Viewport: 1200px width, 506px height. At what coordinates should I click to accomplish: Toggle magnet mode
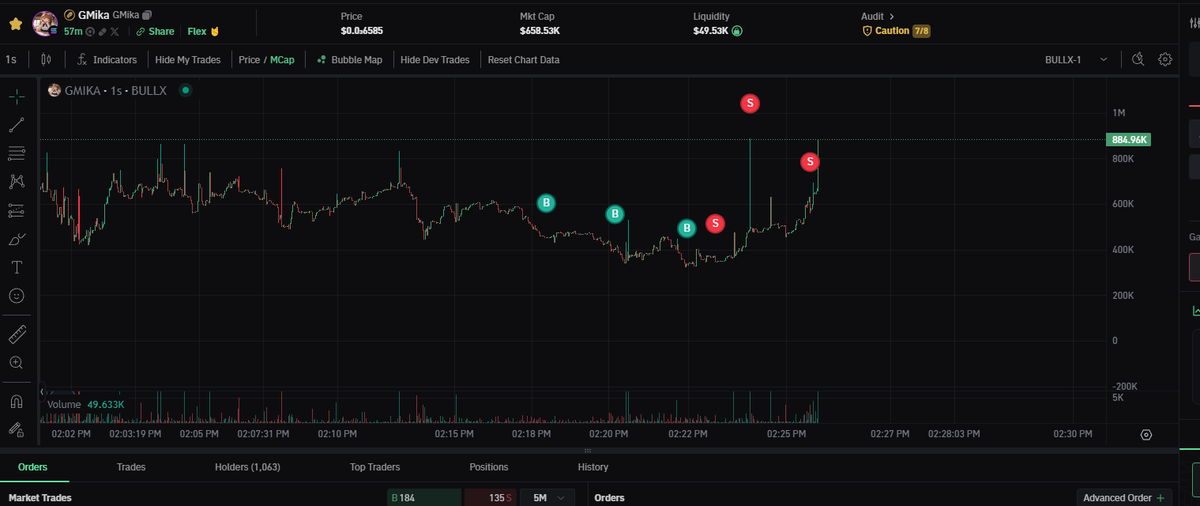pos(16,401)
